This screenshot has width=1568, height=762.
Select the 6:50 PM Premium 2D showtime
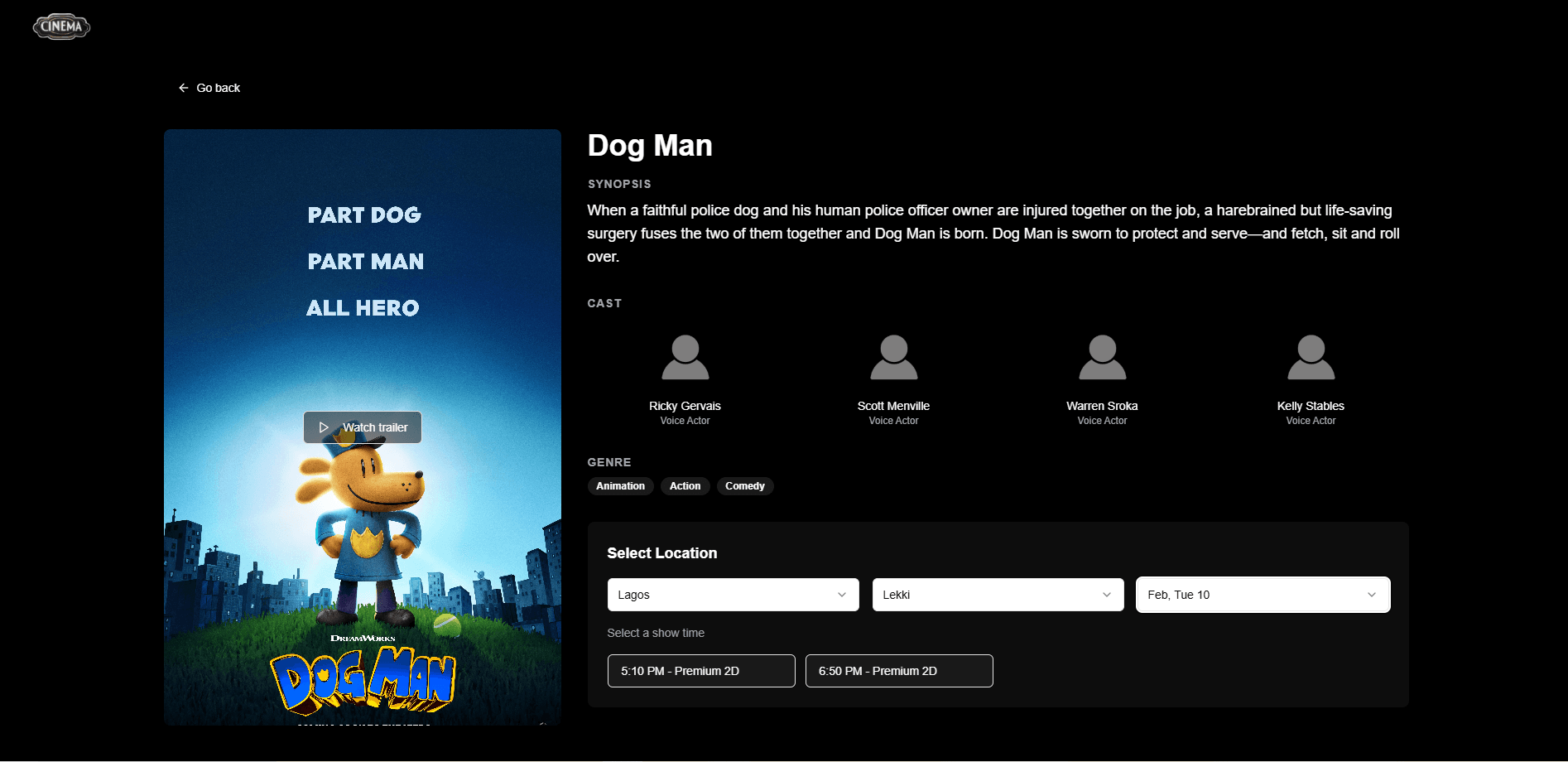click(x=898, y=671)
